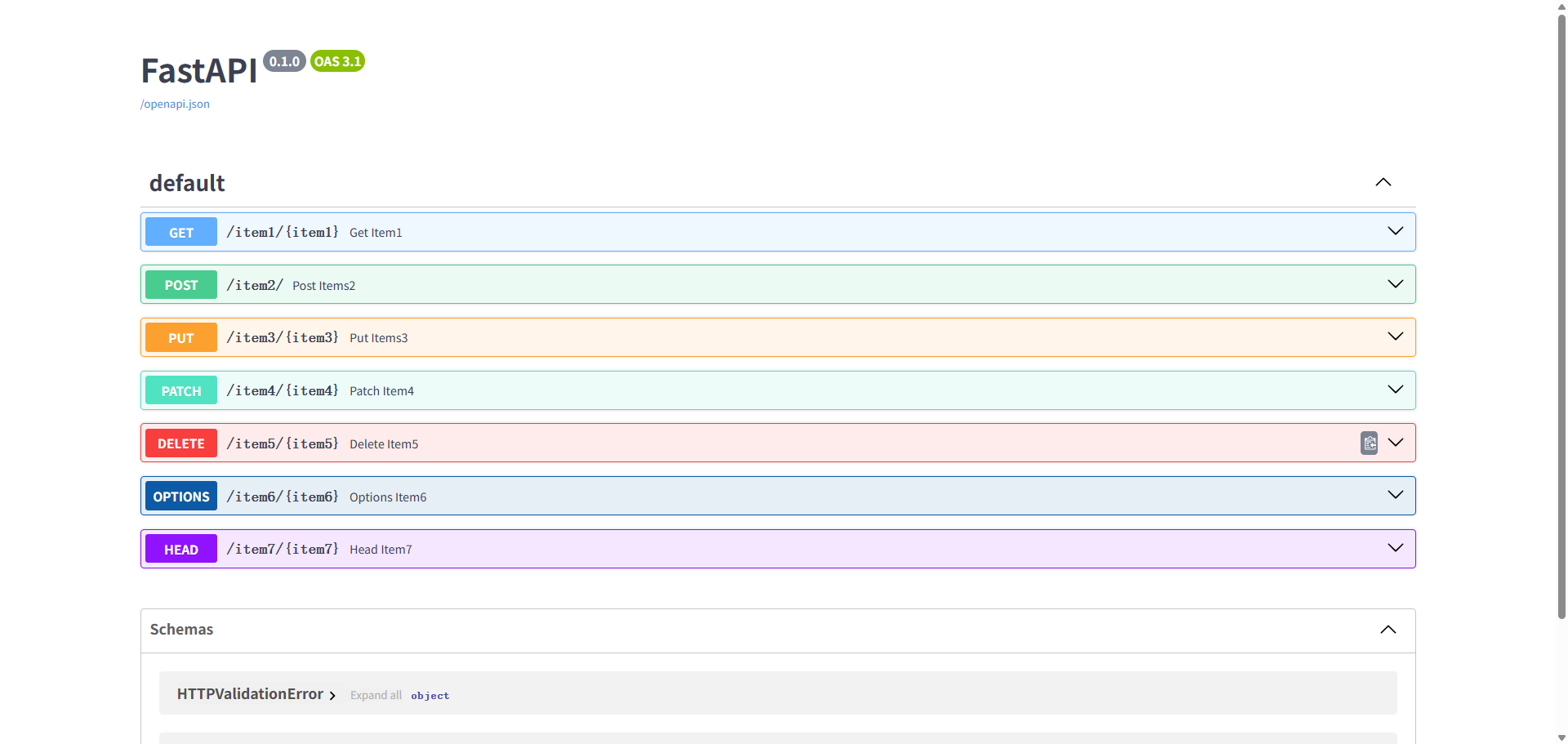Expand the HTTPValidationError schema
Viewport: 1568px width, 744px height.
332,695
